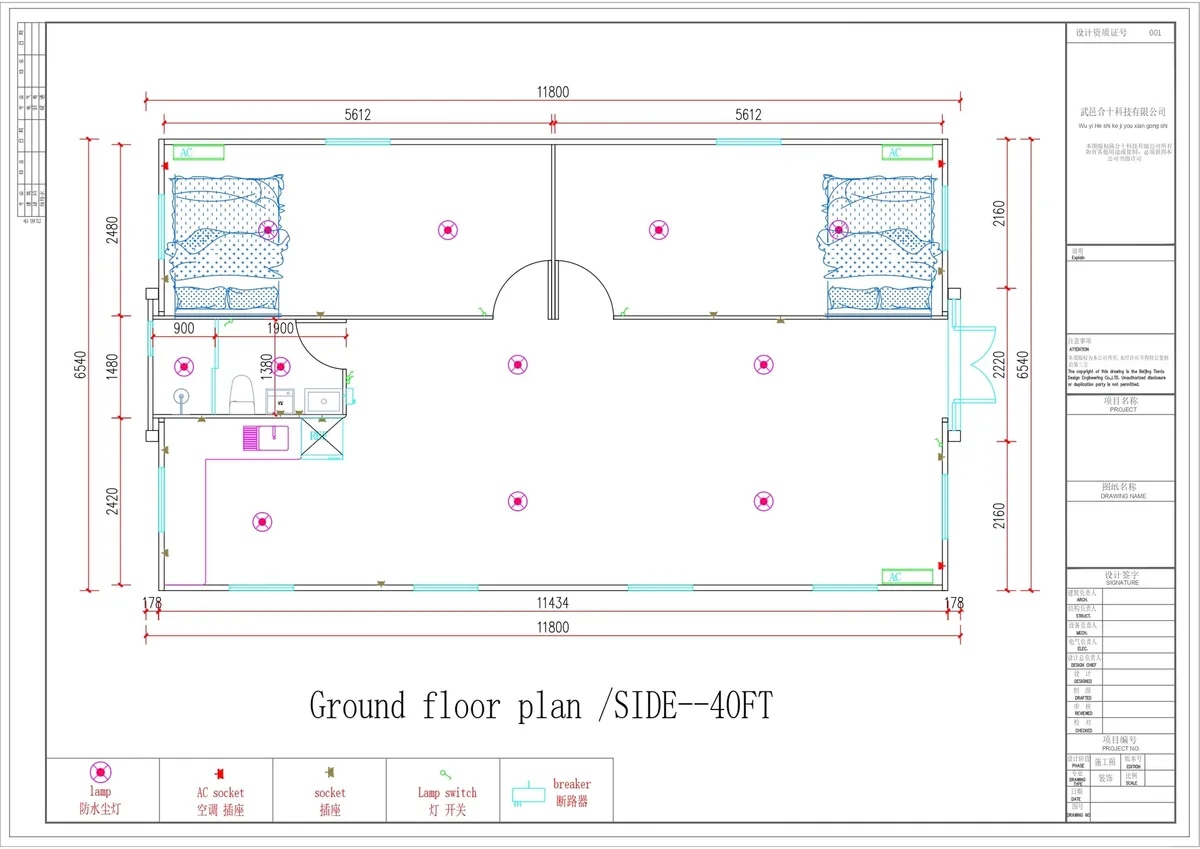Click the company name in the title block

[x=1122, y=111]
